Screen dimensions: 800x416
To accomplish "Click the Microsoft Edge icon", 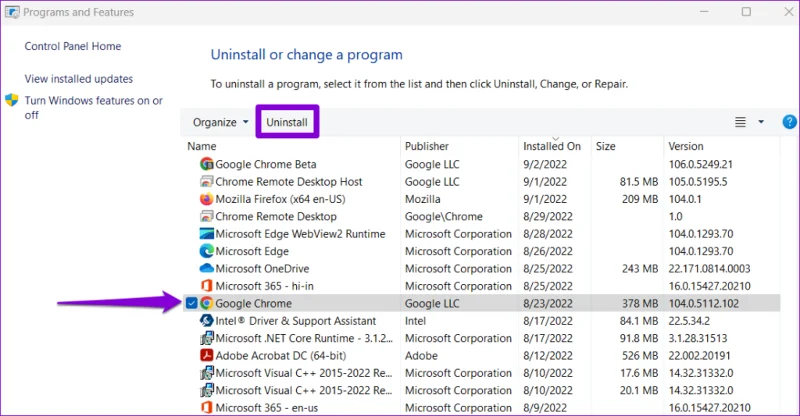I will click(x=207, y=251).
